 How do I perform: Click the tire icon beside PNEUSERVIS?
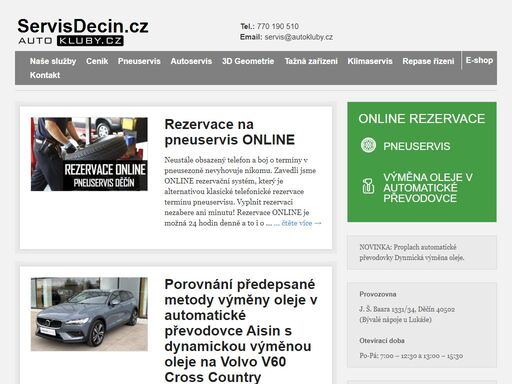click(368, 145)
